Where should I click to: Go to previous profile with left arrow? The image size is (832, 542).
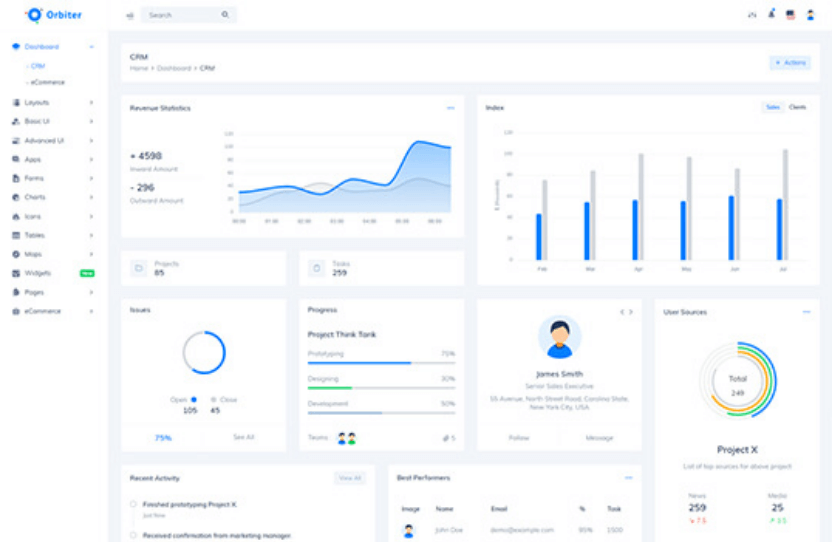click(x=622, y=312)
